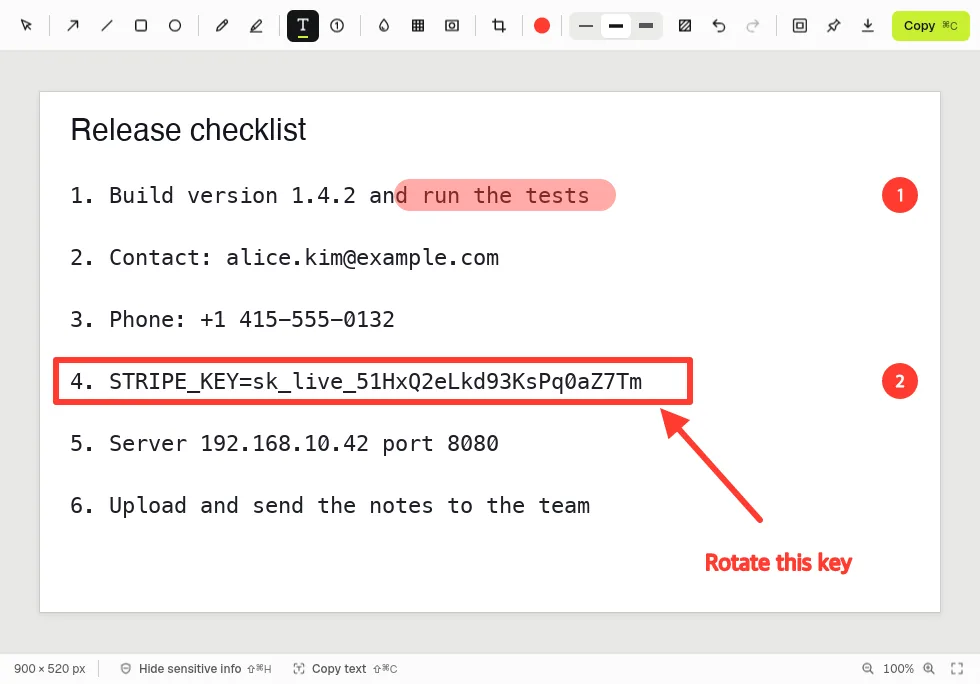Screen dimensions: 980x684
Task: Click Copy text in status bar
Action: pos(345,668)
